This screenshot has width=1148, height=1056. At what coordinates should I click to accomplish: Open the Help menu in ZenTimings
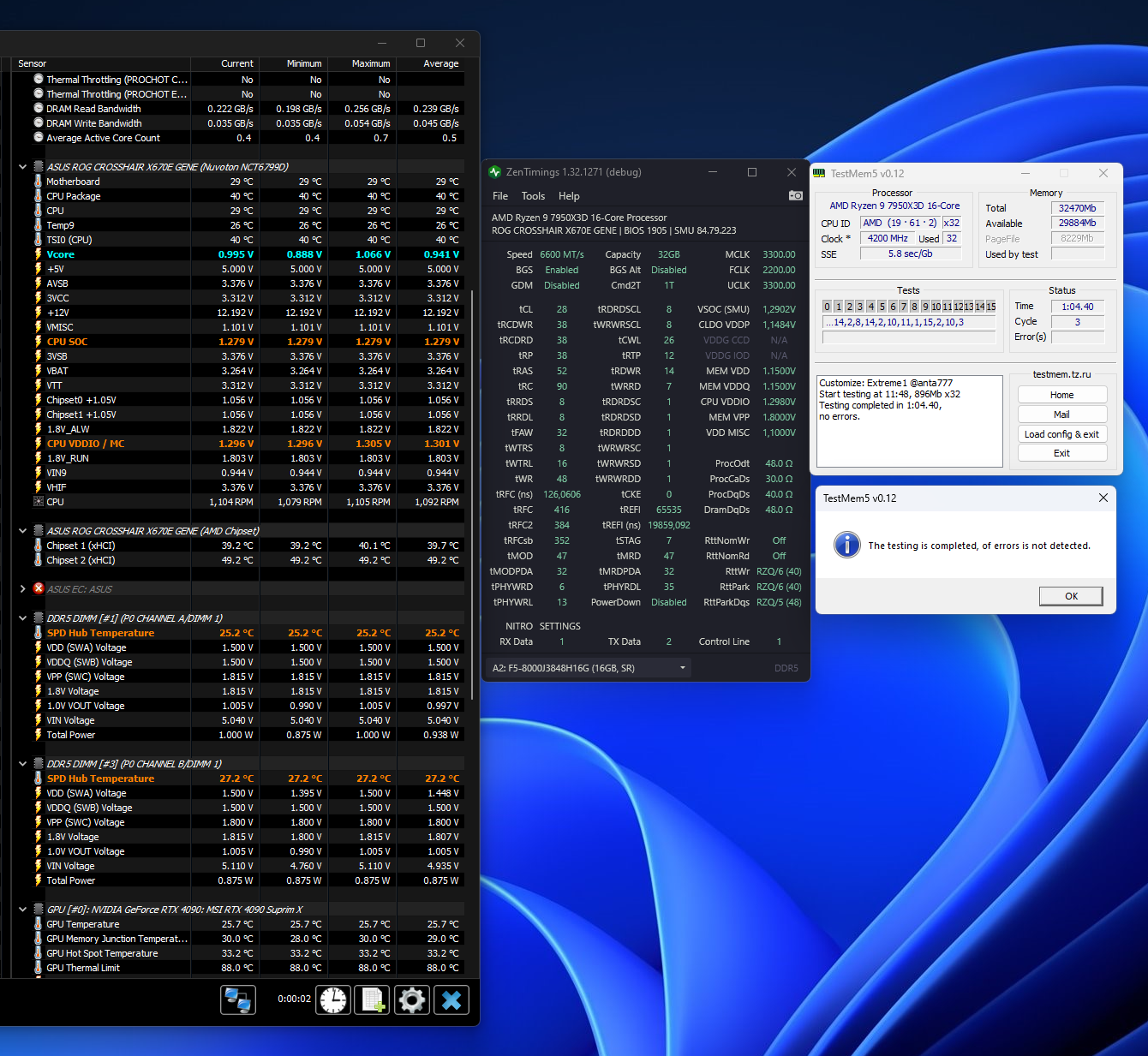coord(569,196)
